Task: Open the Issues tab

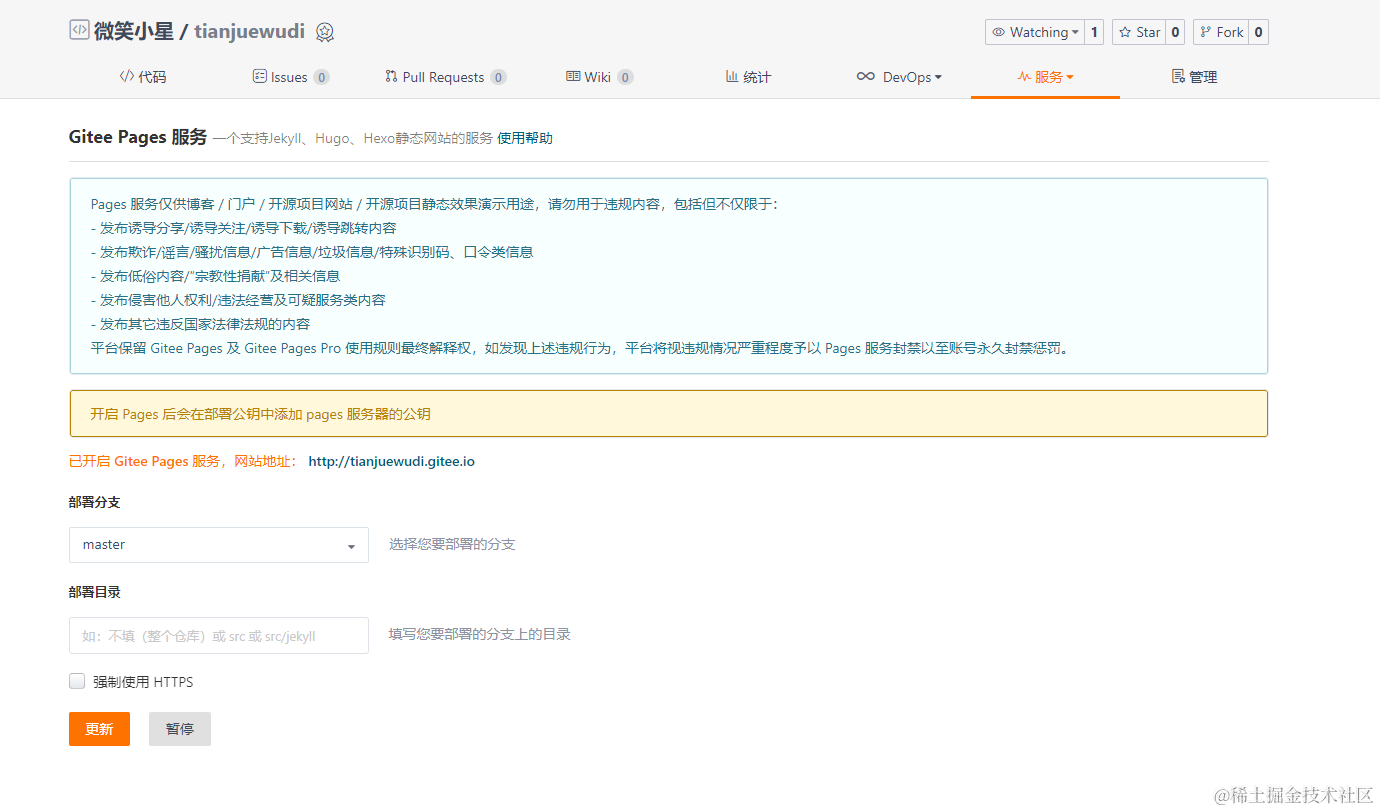Action: coord(291,77)
